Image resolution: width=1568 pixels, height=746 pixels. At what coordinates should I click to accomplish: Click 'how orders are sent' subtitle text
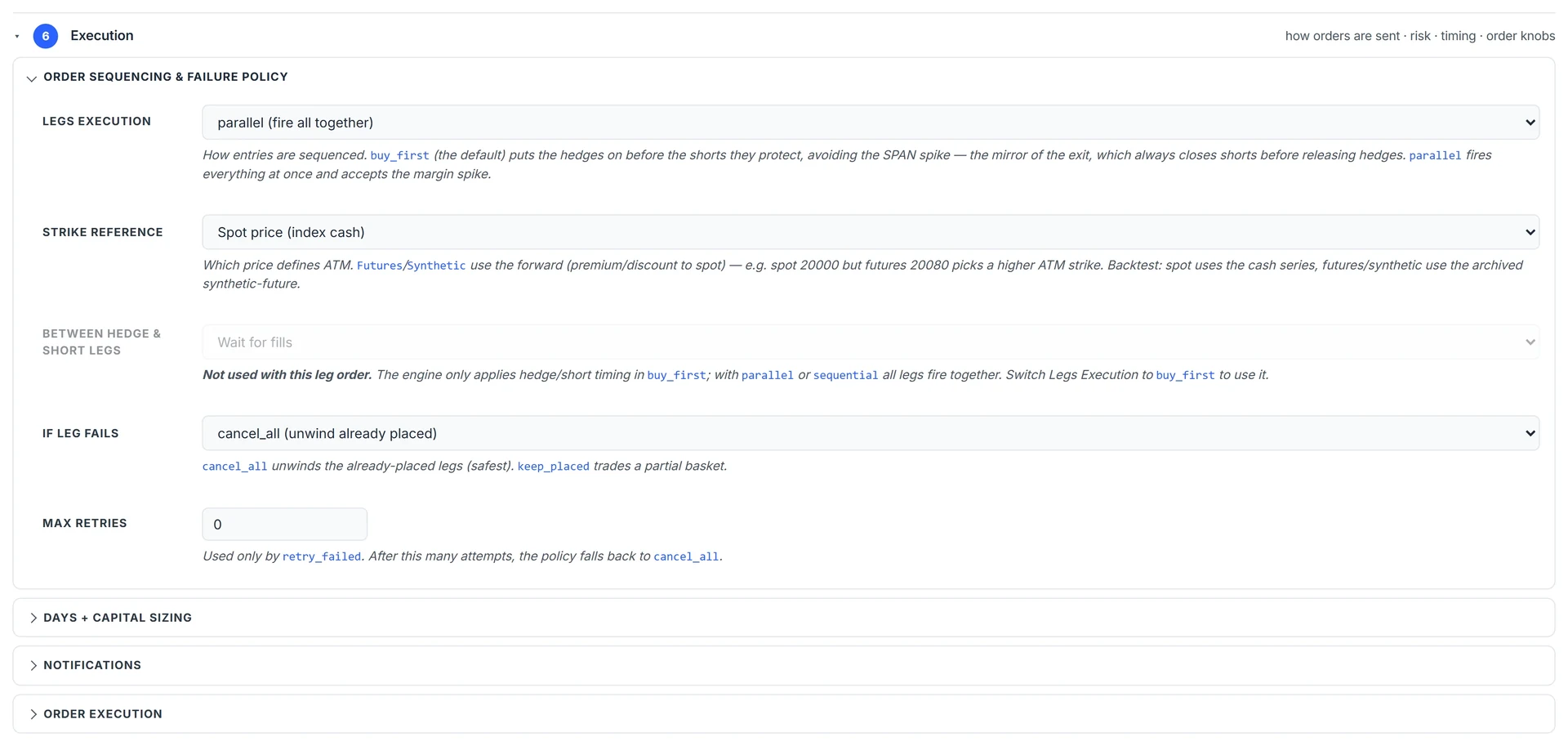click(x=1343, y=36)
